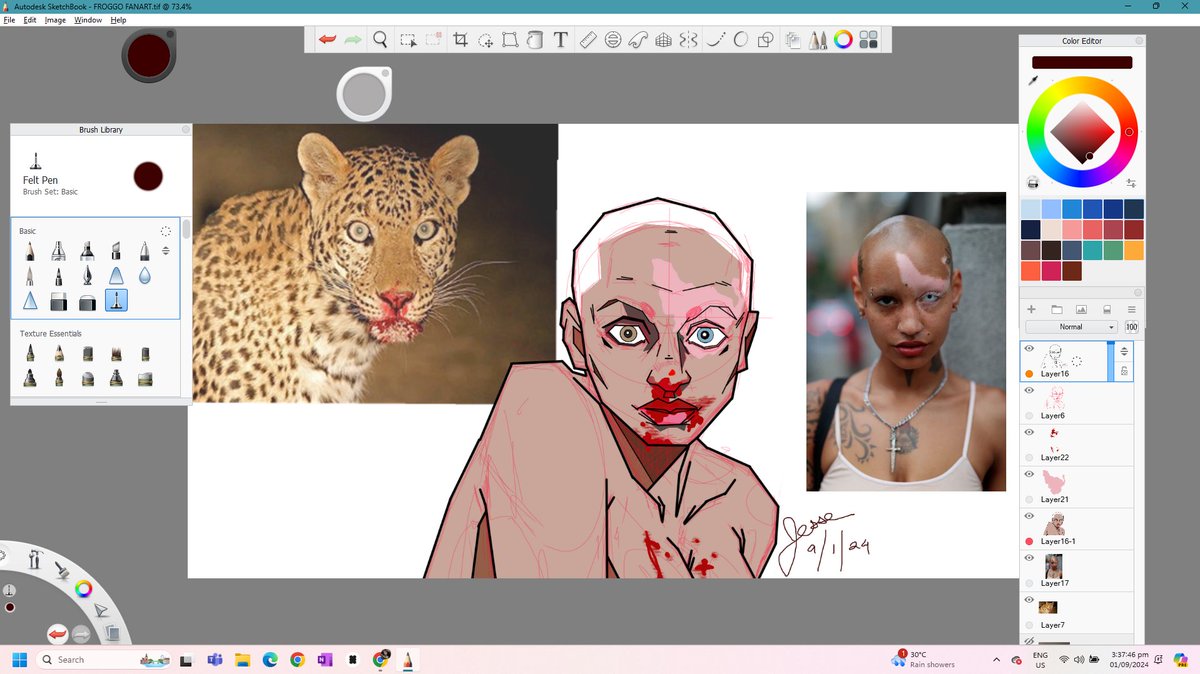Enable the Symmetry tool
The image size is (1200, 674).
[688, 40]
